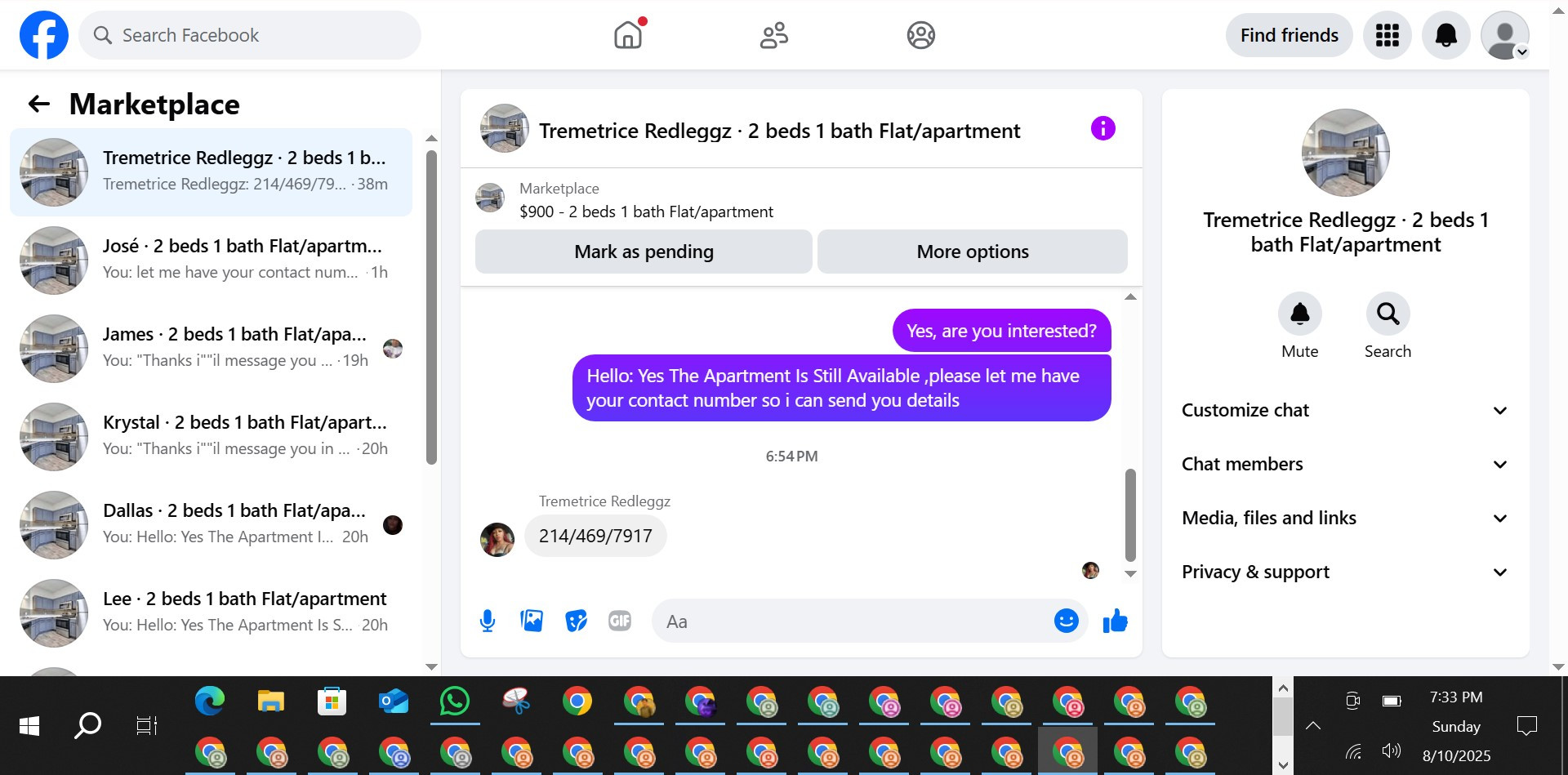Expand the Chat members section

coord(1345,464)
